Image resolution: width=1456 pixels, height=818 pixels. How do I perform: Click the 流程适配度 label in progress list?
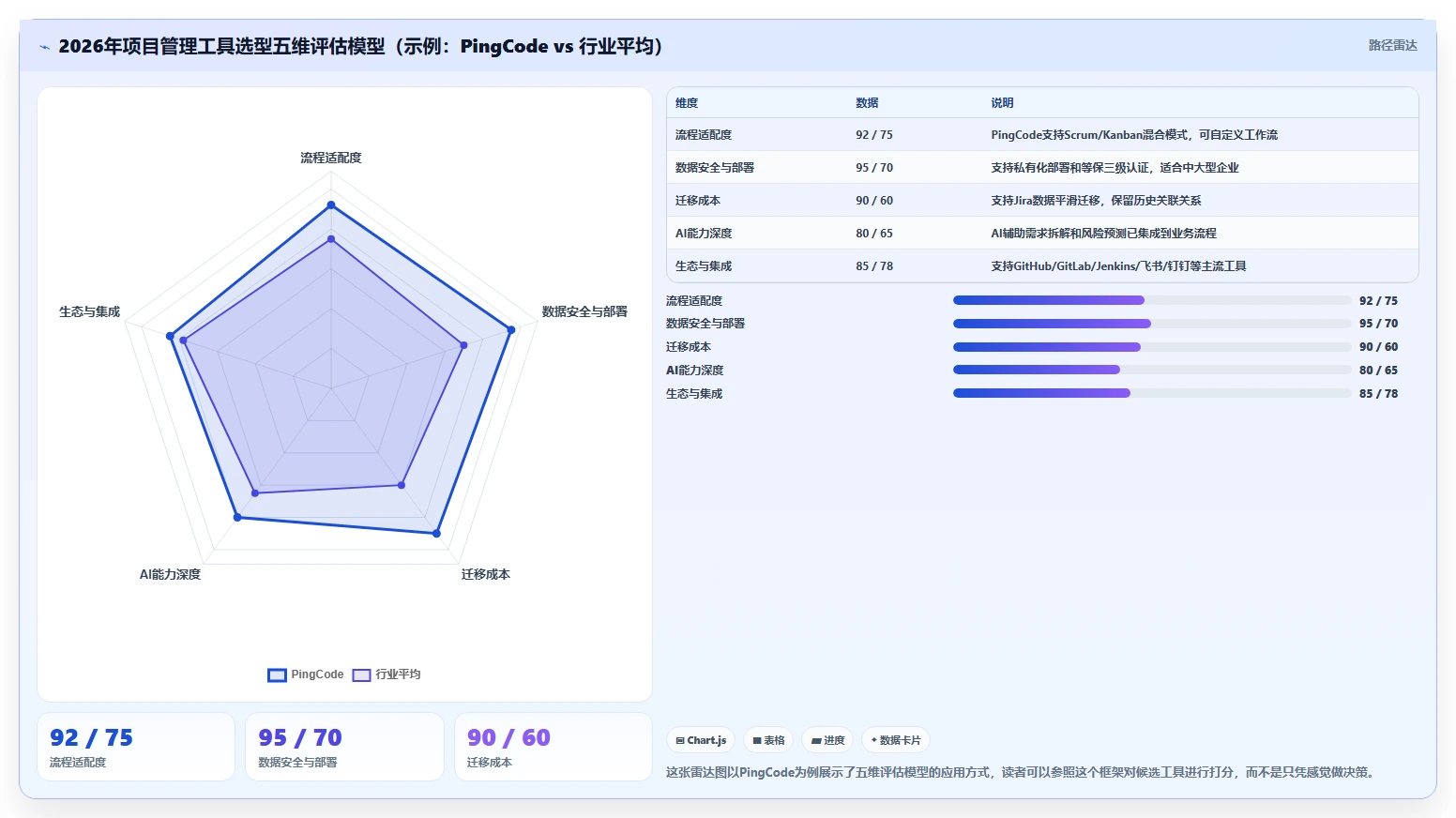[x=694, y=301]
